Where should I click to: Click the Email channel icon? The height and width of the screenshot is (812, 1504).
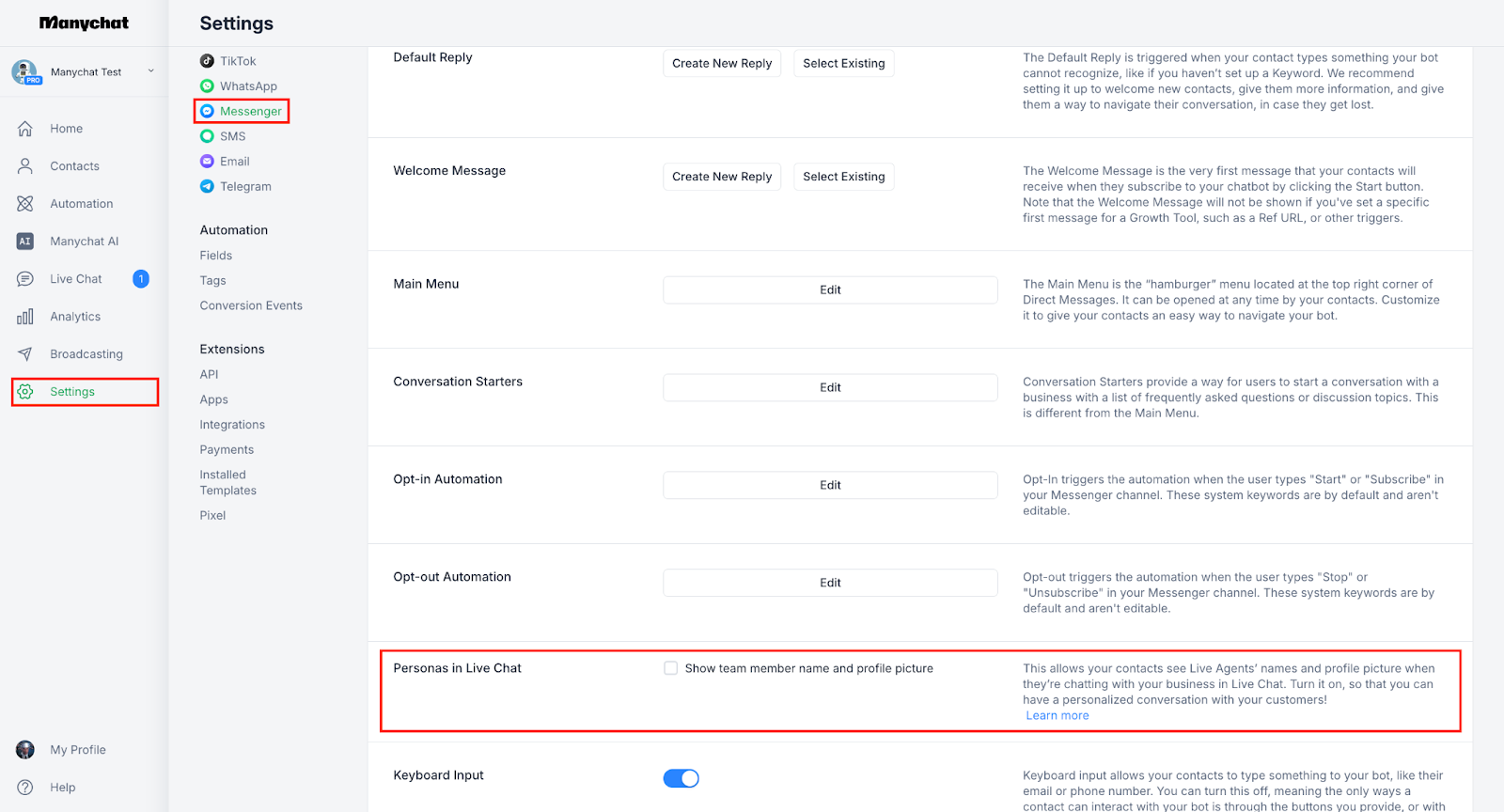(207, 162)
